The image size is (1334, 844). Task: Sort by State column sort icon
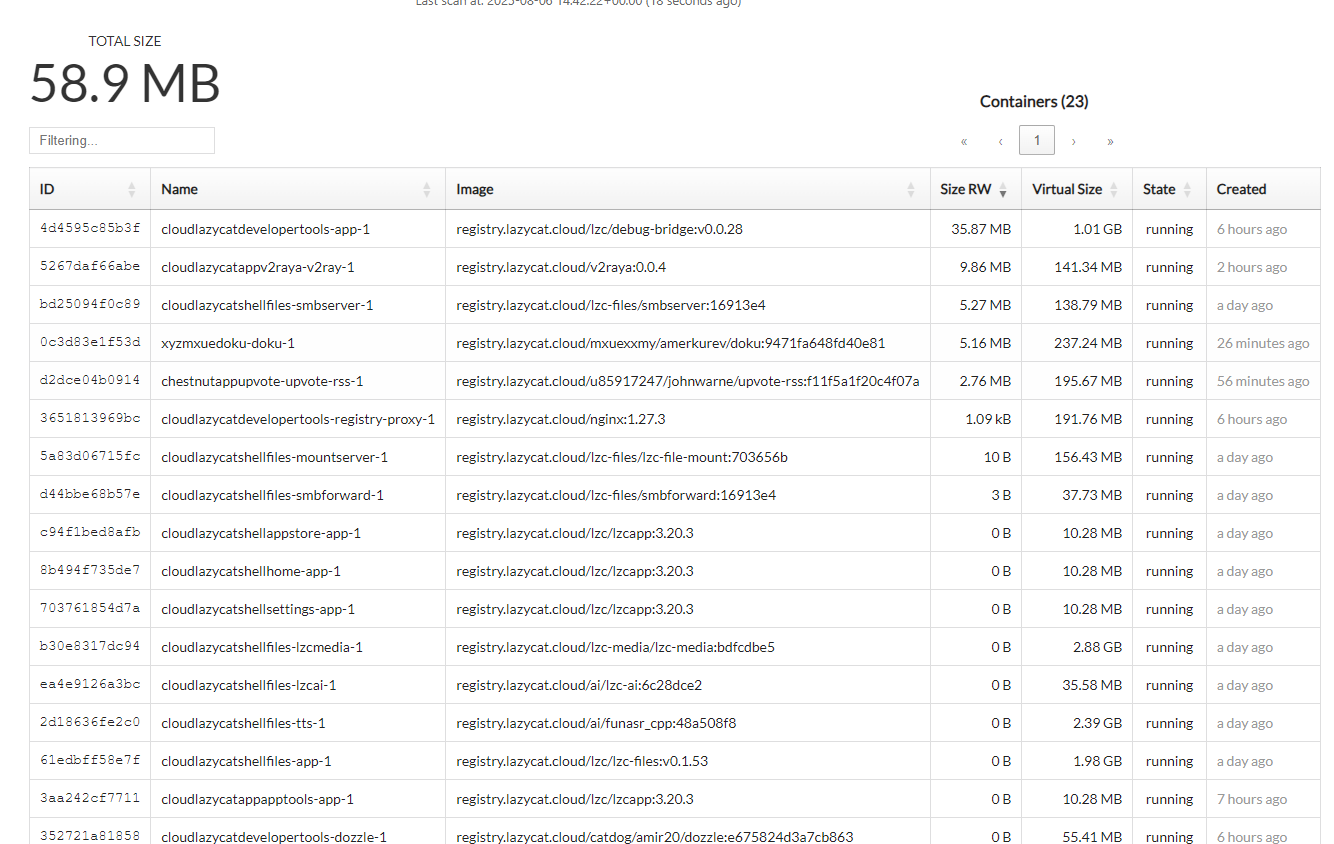coord(1187,190)
